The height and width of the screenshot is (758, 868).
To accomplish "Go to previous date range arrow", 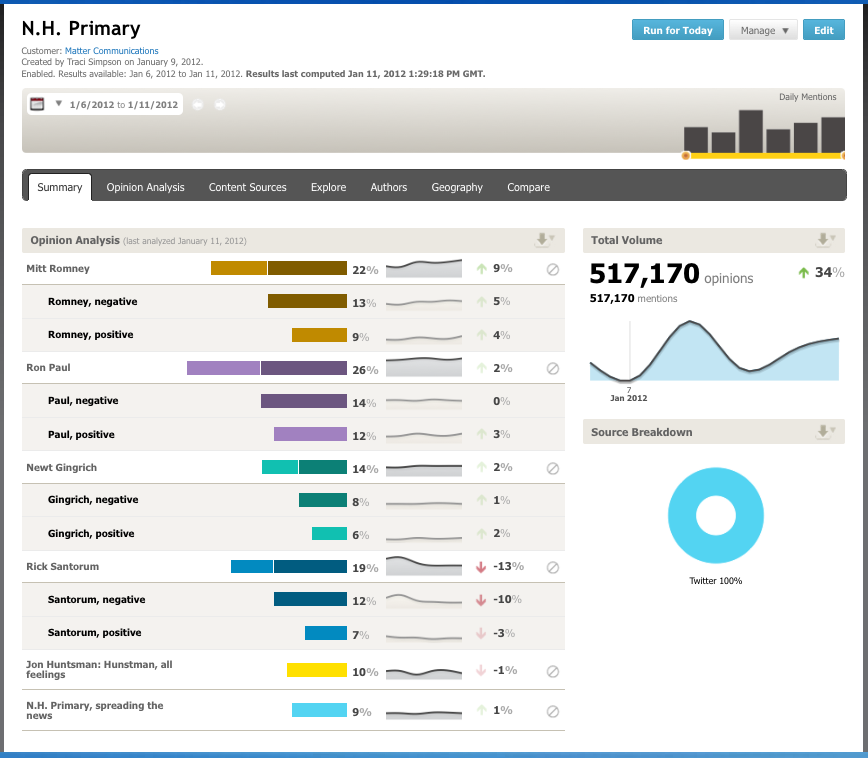I will 198,105.
